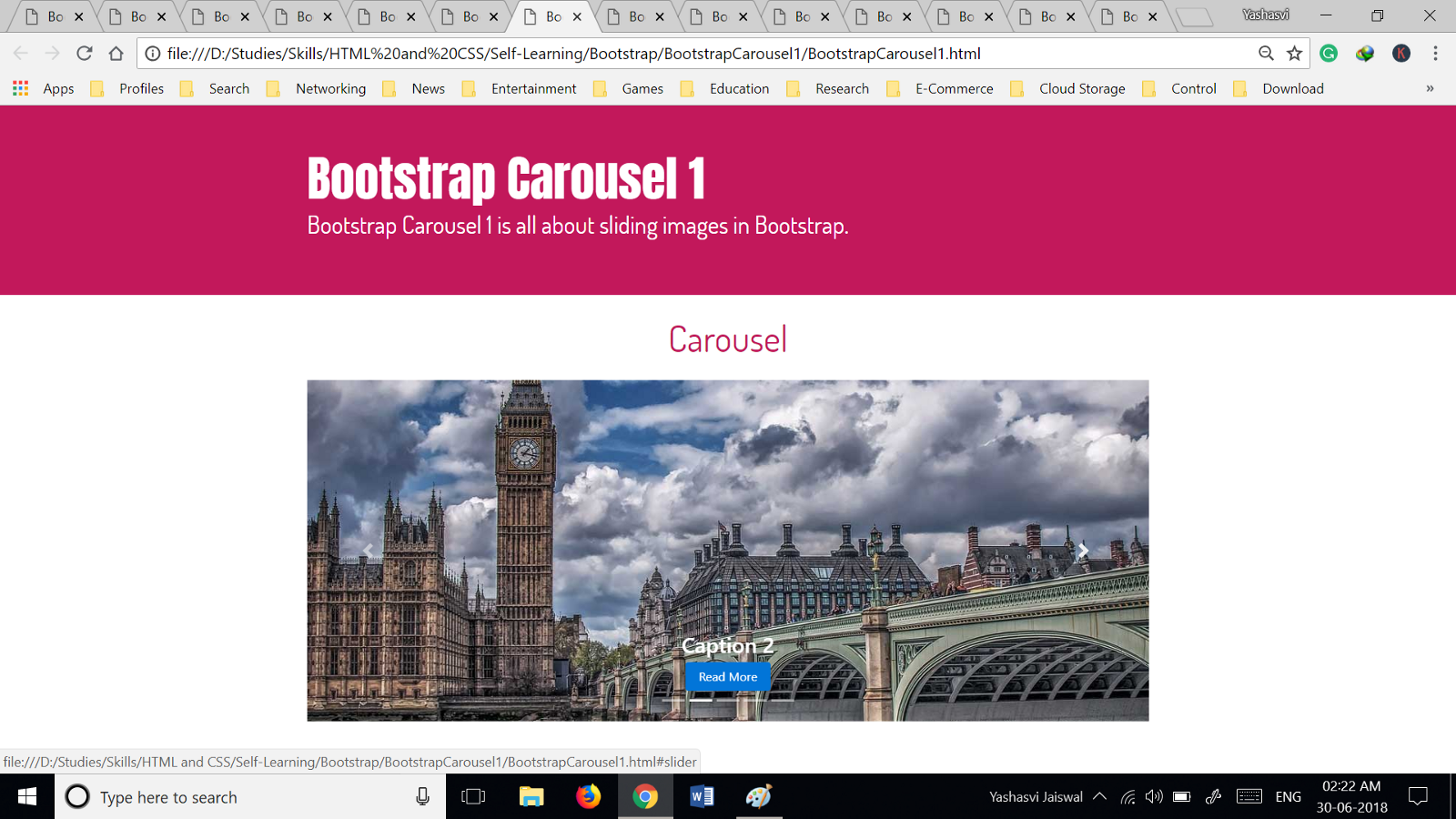Open a new tab with the new-tab button
This screenshot has width=1456, height=819.
(1194, 16)
